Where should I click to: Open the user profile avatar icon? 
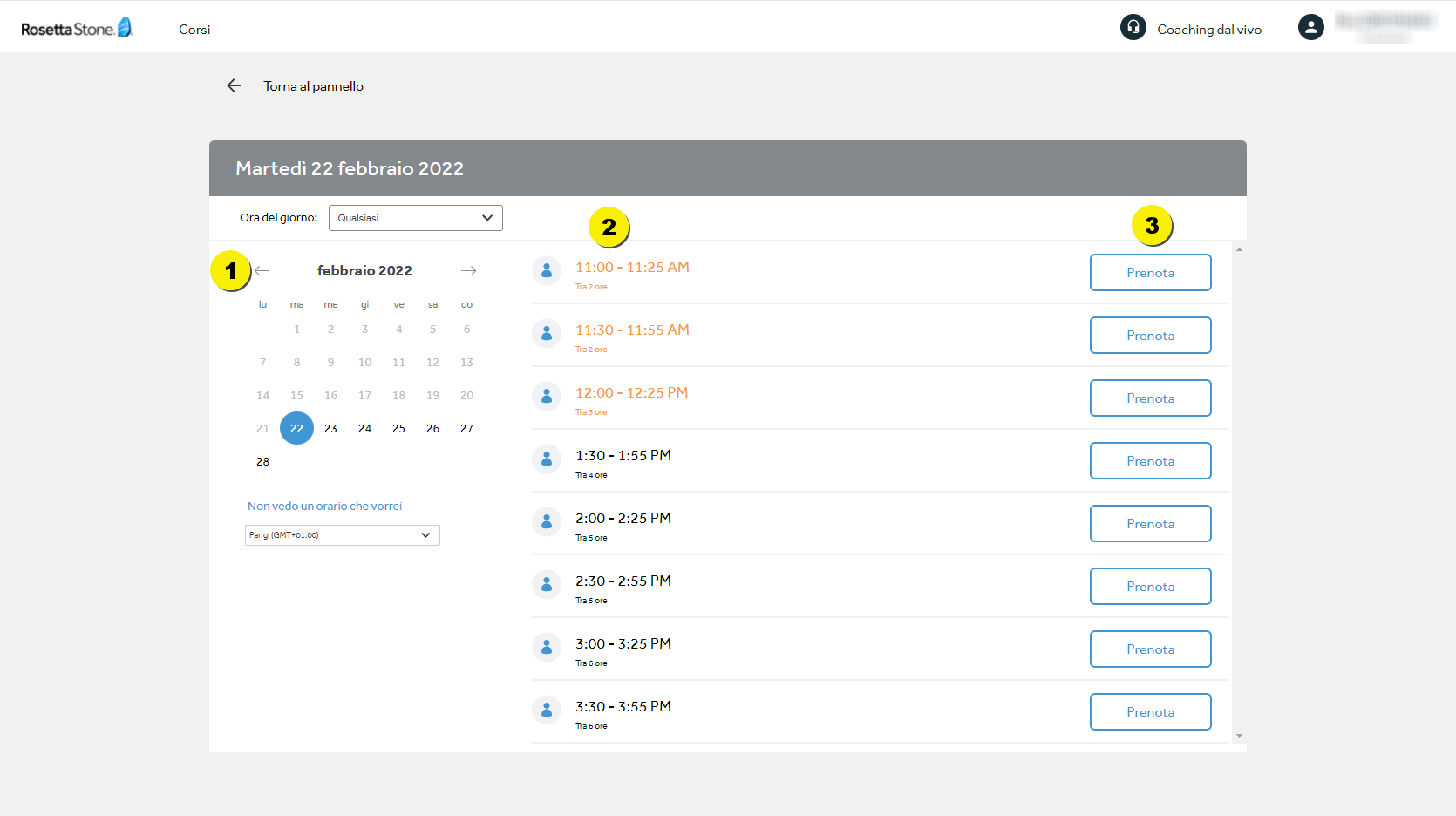coord(1310,27)
